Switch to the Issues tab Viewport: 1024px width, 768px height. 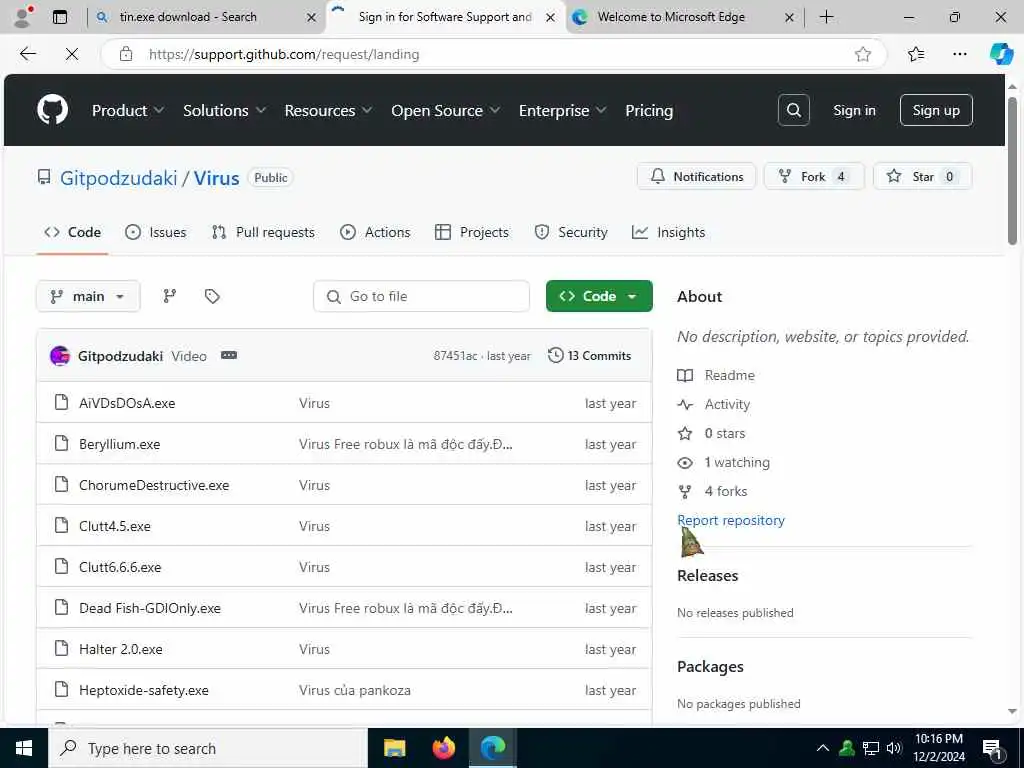(x=155, y=232)
